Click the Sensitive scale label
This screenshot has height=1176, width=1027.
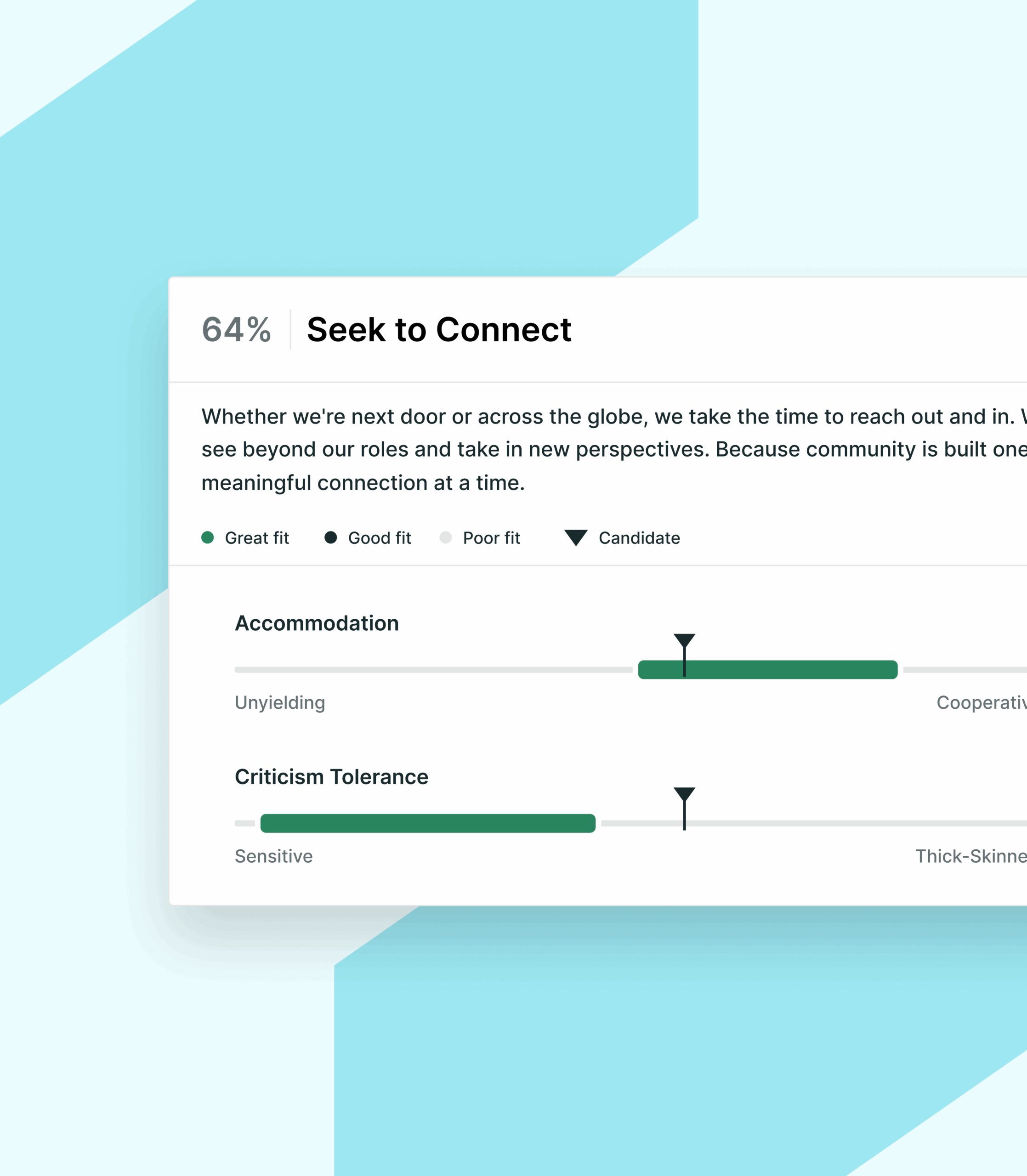[x=274, y=856]
